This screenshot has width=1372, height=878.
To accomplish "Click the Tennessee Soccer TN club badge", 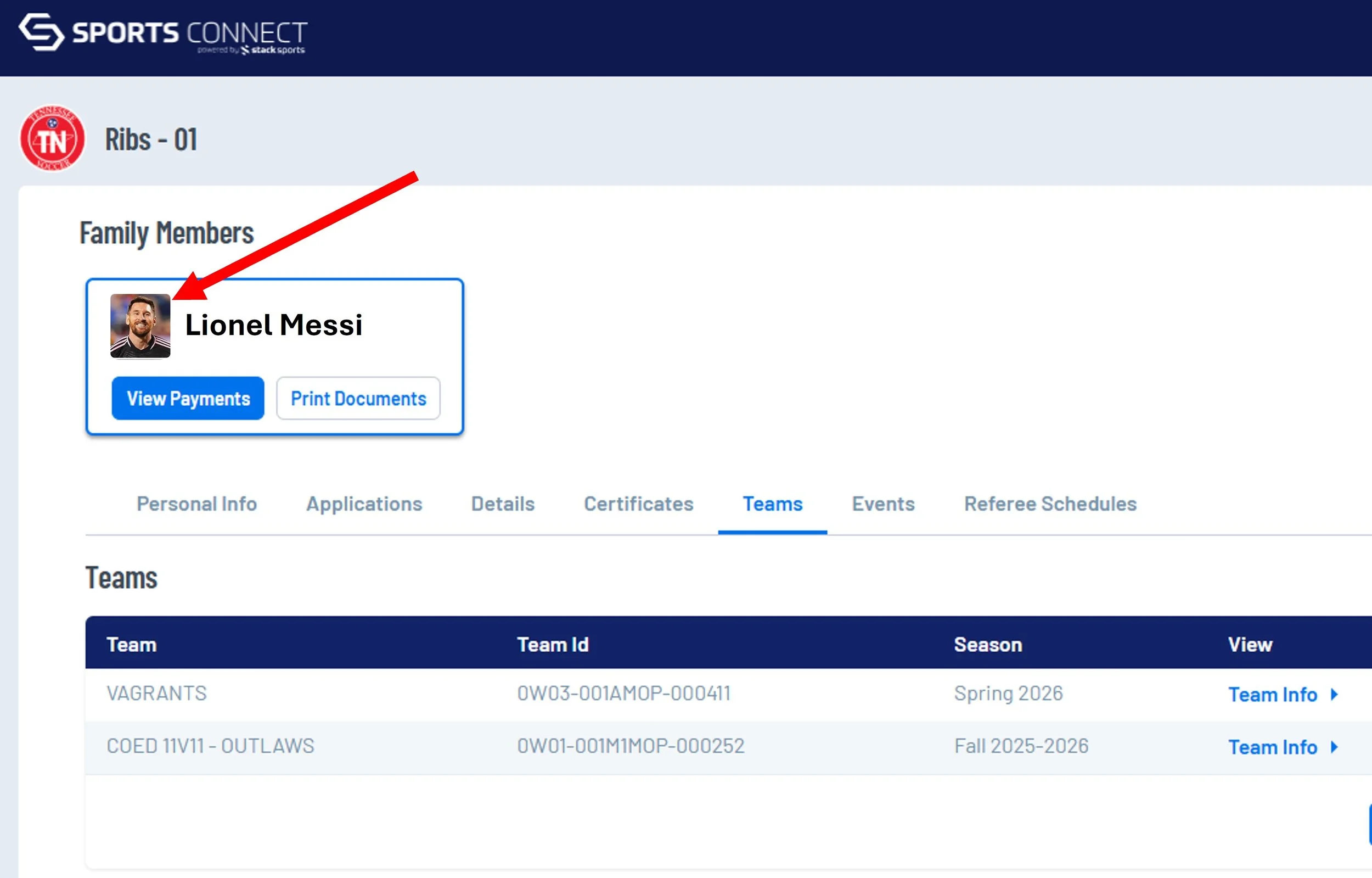I will (x=53, y=138).
